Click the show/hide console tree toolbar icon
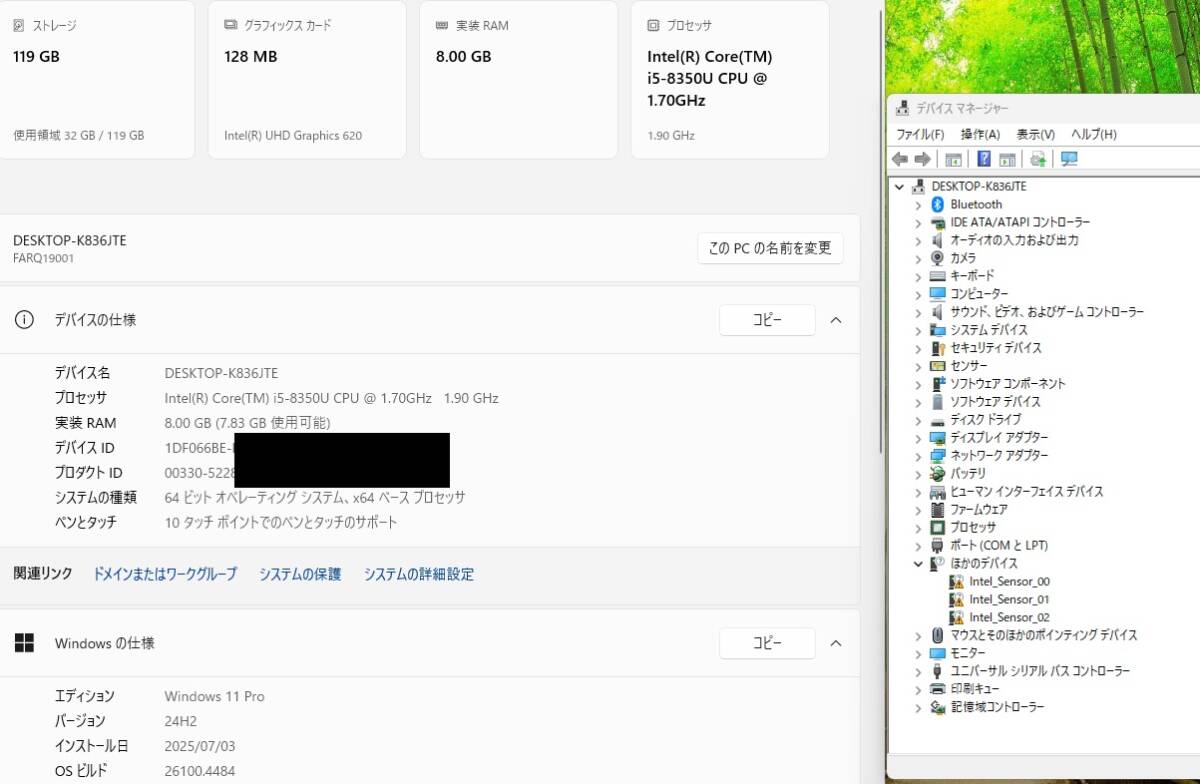 [953, 159]
